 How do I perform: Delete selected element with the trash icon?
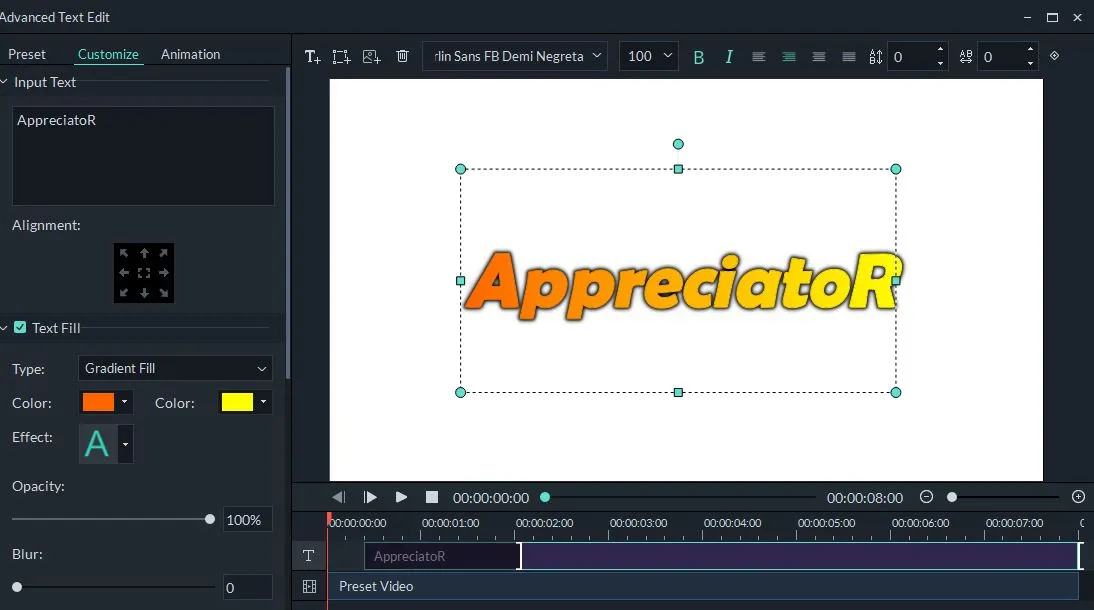pyautogui.click(x=403, y=56)
